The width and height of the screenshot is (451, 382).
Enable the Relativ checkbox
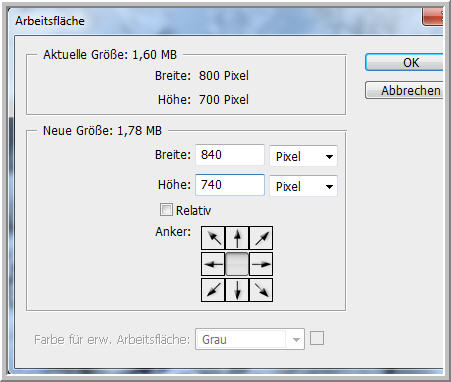coord(166,210)
